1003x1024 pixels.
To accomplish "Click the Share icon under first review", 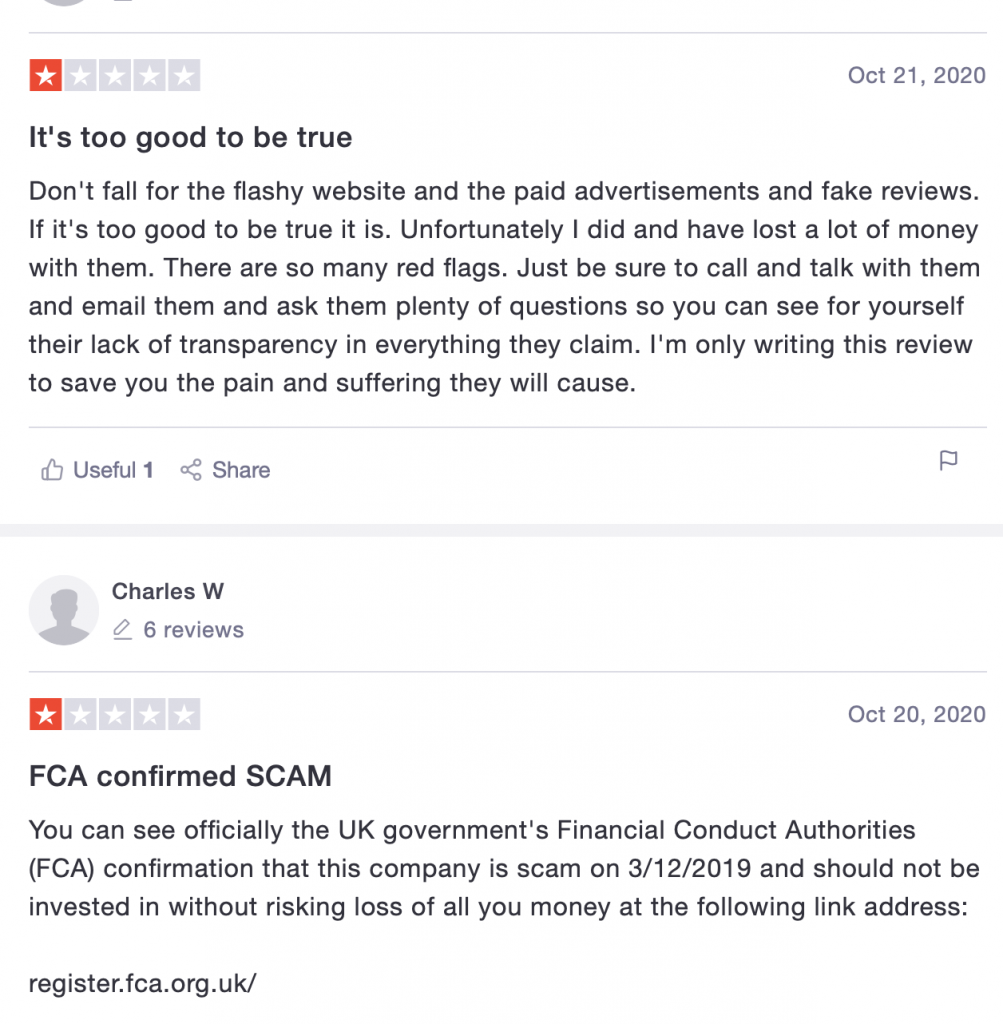I will (x=191, y=470).
